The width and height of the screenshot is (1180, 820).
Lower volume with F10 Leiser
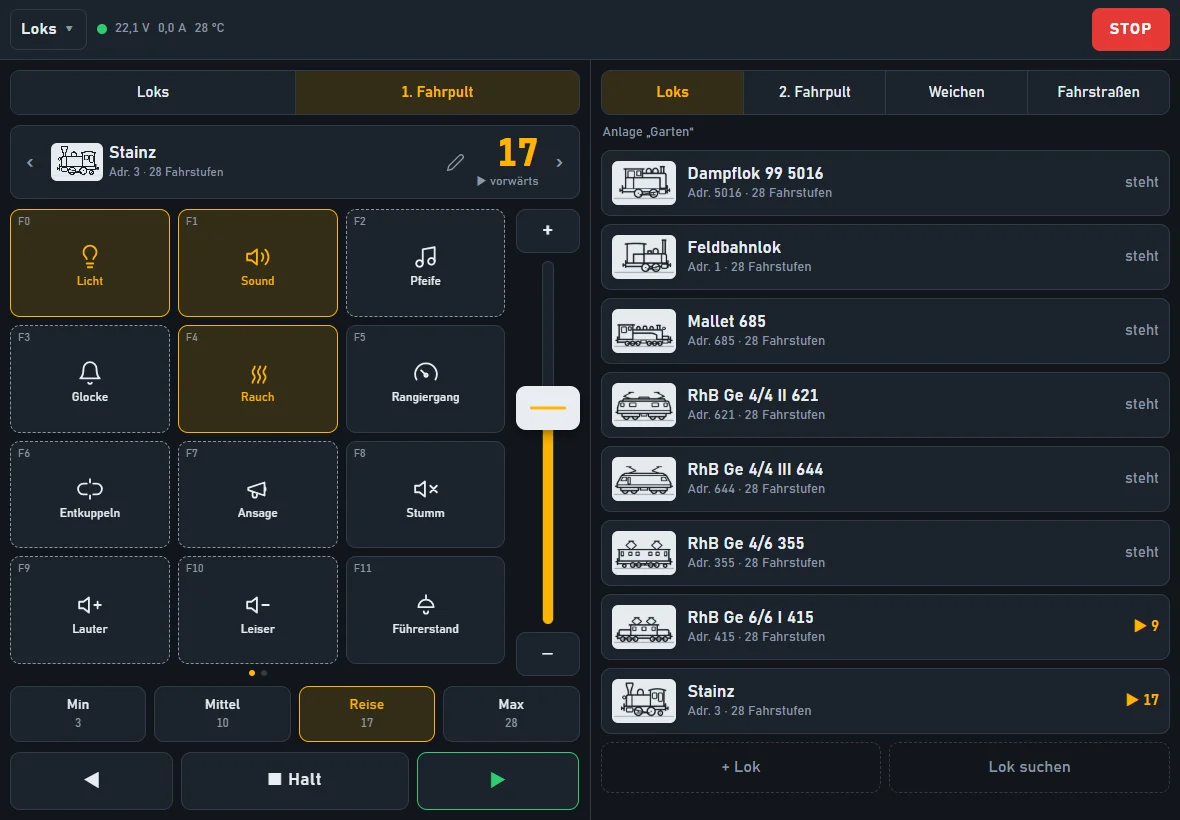click(x=257, y=610)
